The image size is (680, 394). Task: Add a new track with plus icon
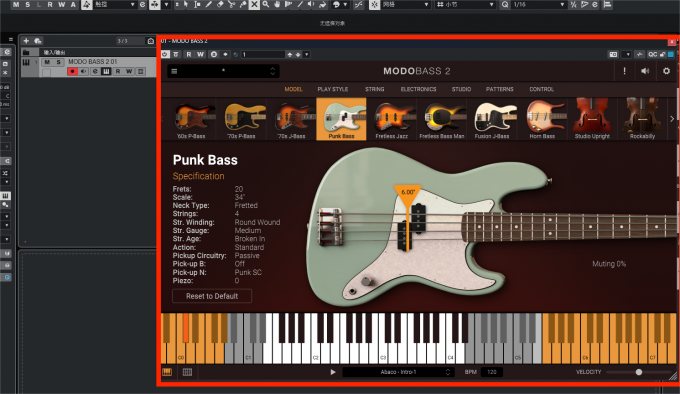pos(26,41)
